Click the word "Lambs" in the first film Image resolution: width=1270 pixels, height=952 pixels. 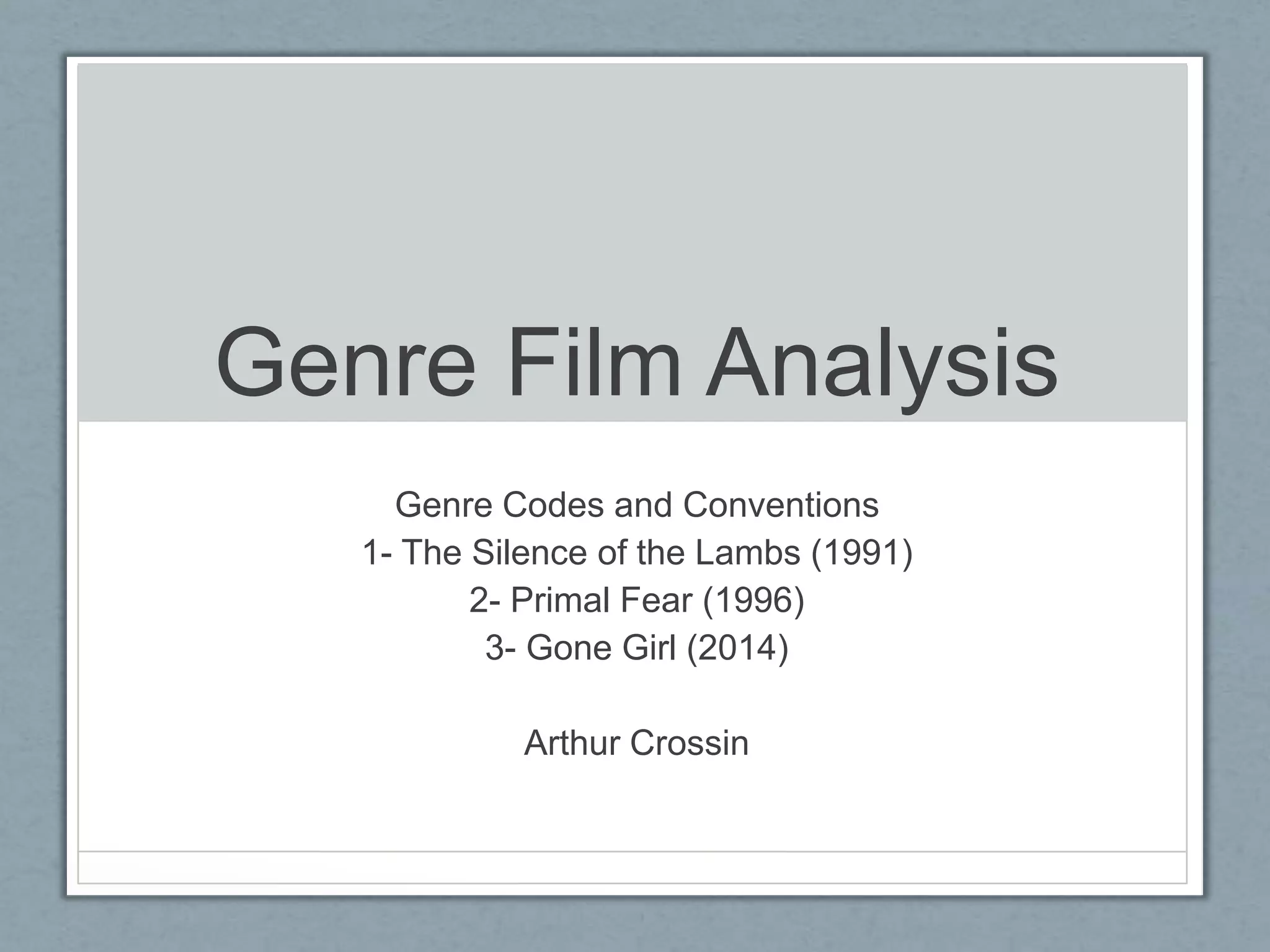[x=748, y=552]
